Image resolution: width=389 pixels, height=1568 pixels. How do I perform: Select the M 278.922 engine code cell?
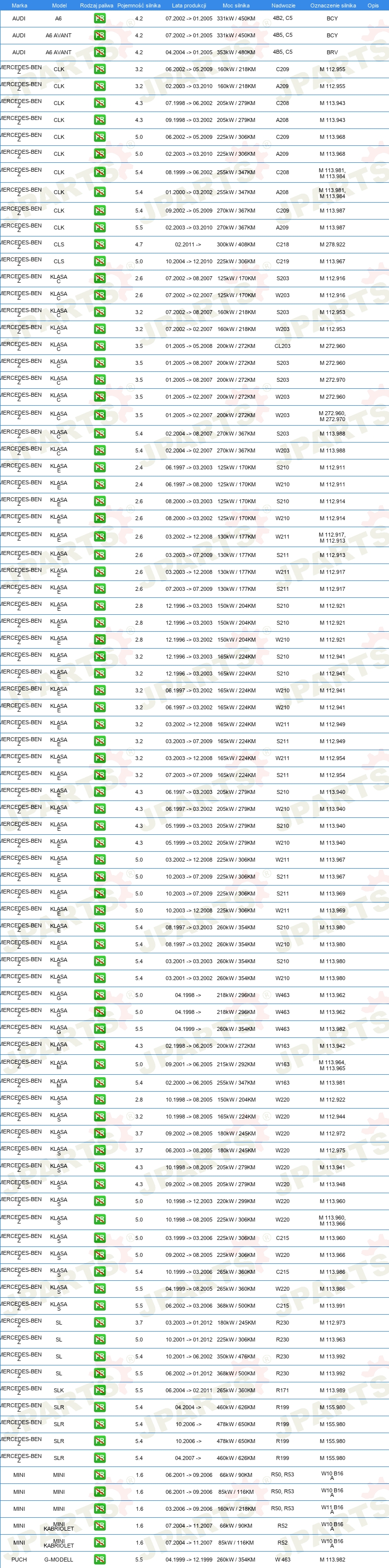(x=332, y=245)
